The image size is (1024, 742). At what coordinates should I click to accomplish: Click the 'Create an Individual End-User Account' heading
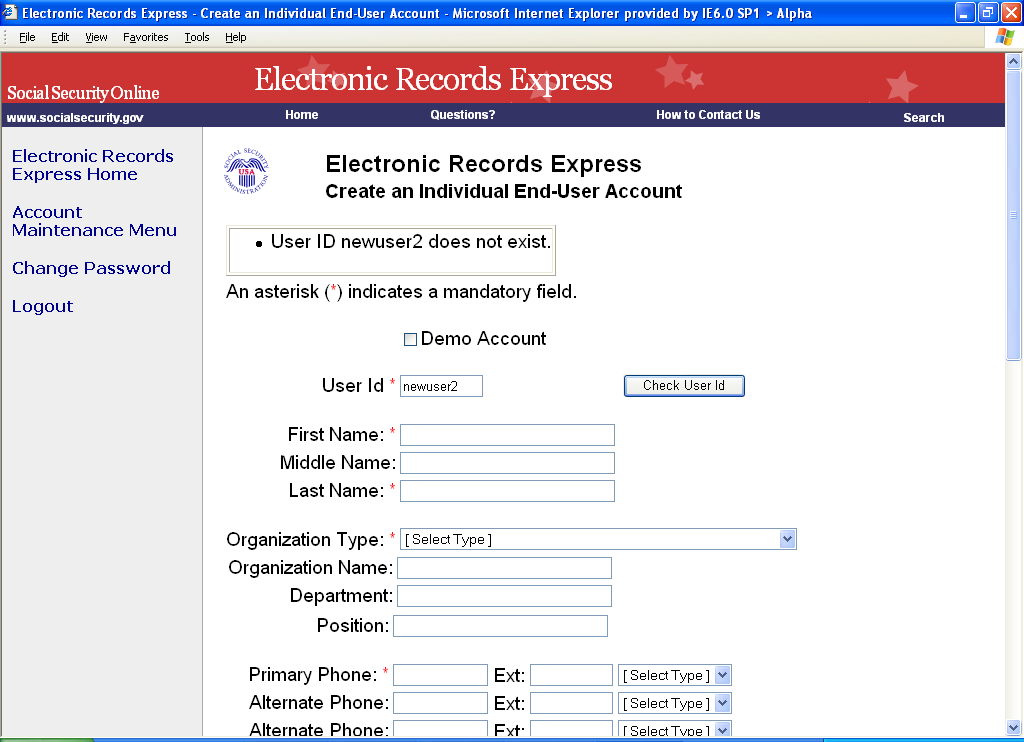pos(504,191)
